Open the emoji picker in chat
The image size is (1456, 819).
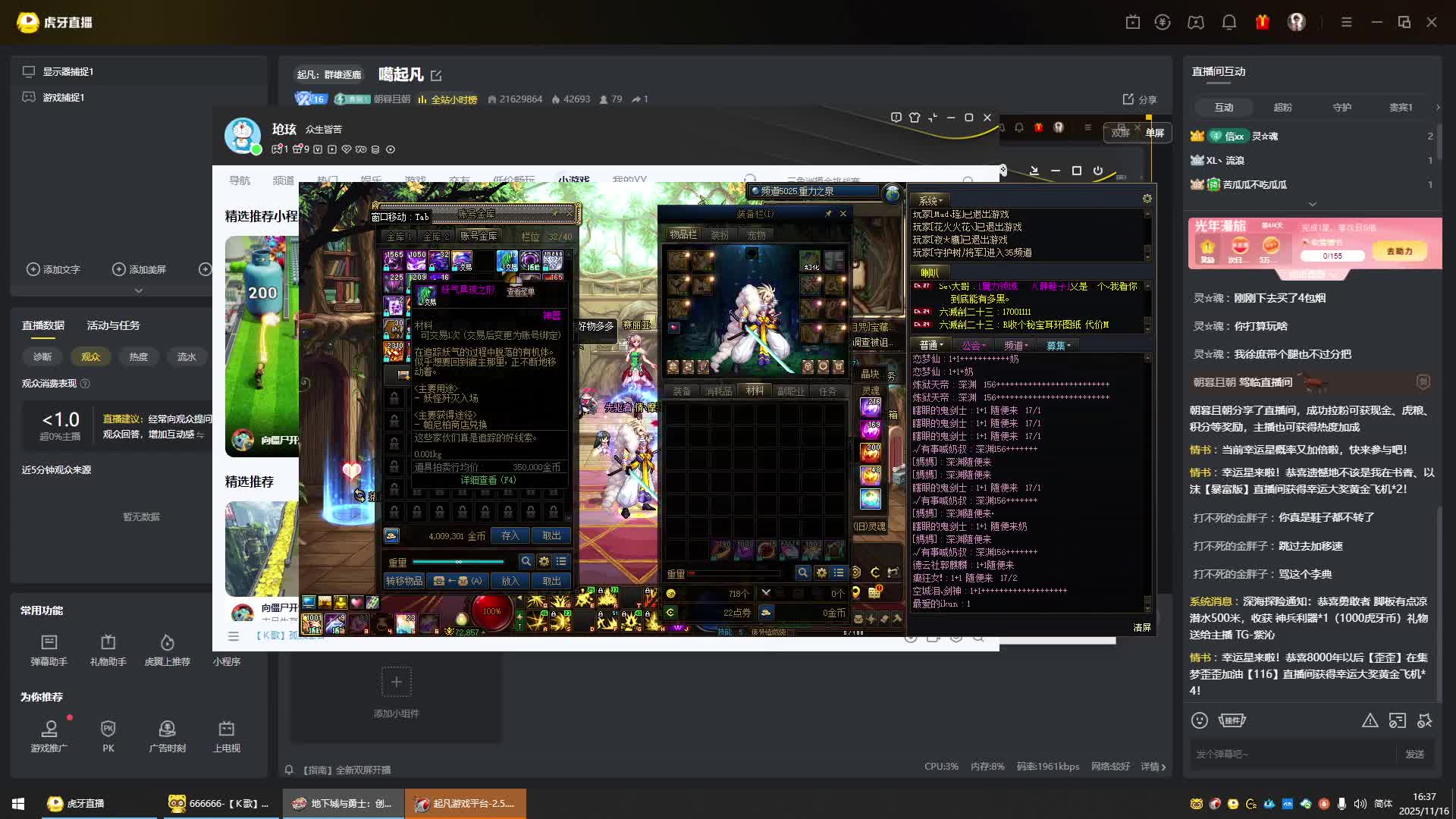1199,720
